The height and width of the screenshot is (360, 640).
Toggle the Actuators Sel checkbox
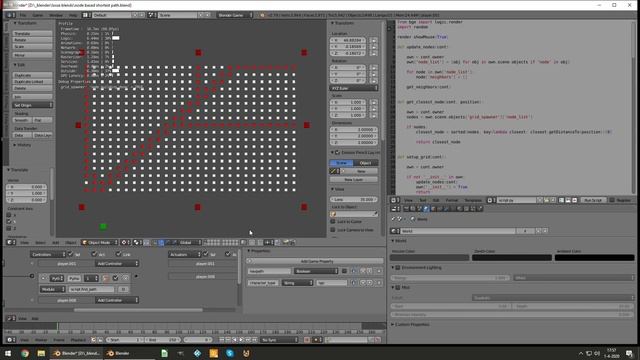click(x=206, y=254)
